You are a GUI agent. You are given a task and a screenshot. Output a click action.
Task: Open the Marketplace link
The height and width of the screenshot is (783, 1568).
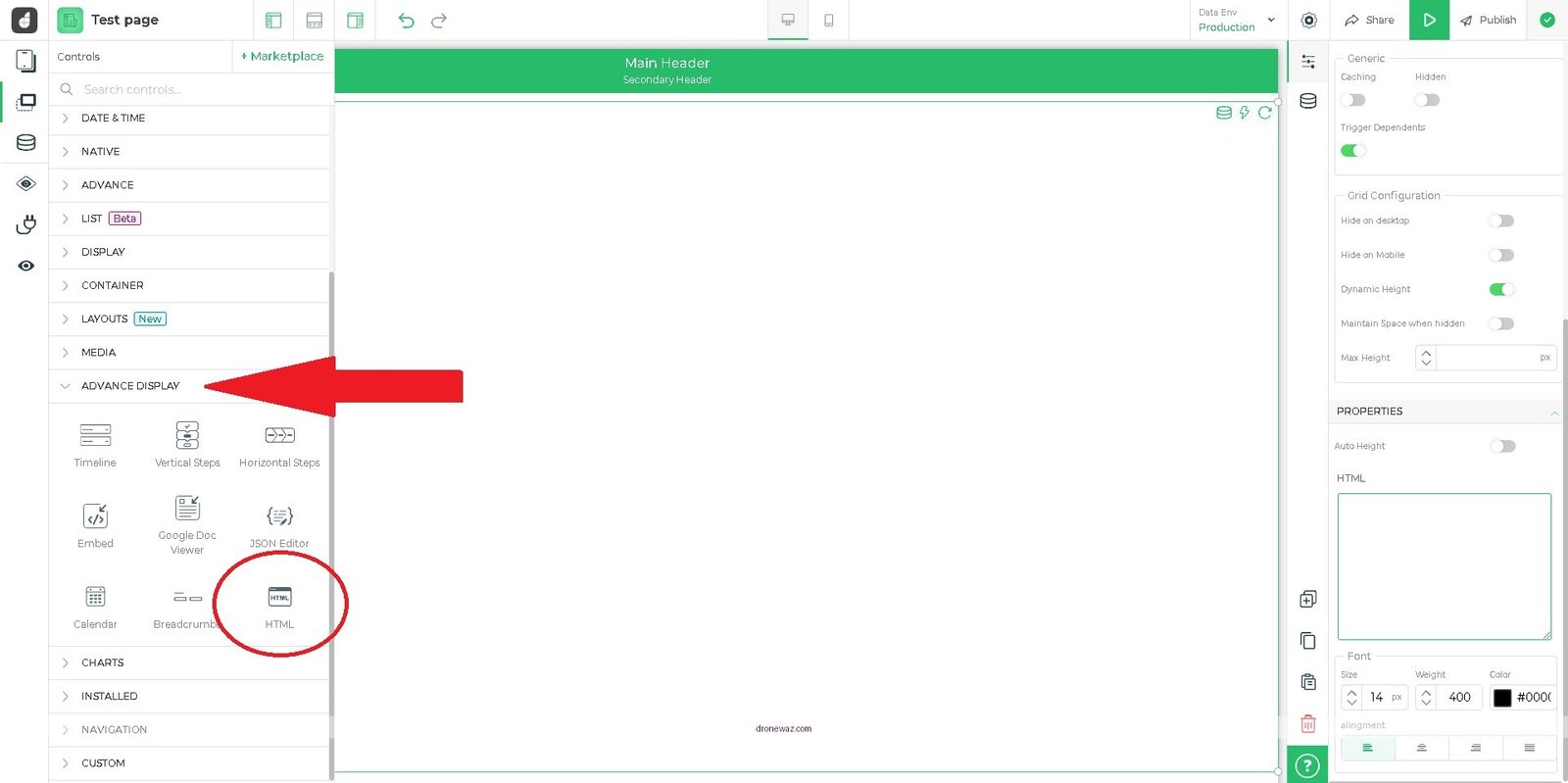click(282, 57)
